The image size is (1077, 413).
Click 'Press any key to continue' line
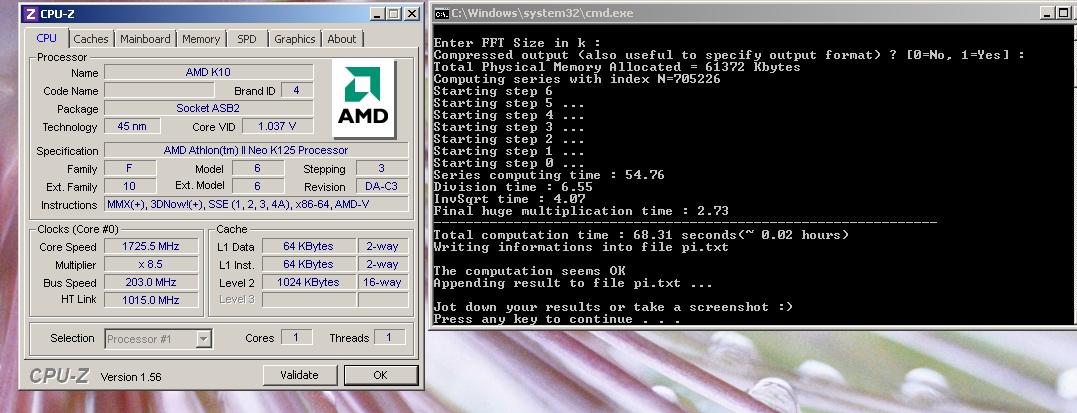[x=557, y=319]
